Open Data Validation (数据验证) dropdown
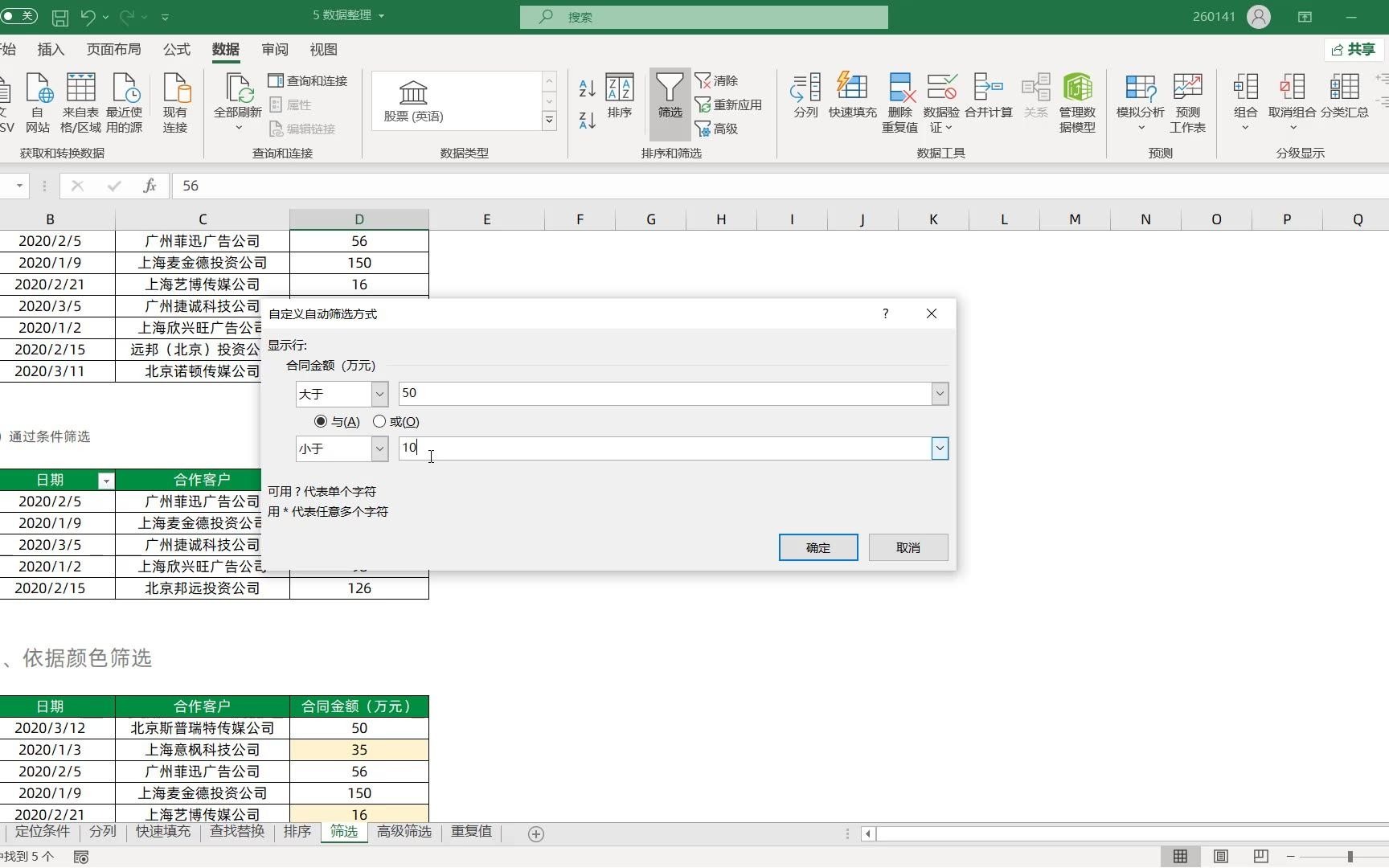 (941, 103)
